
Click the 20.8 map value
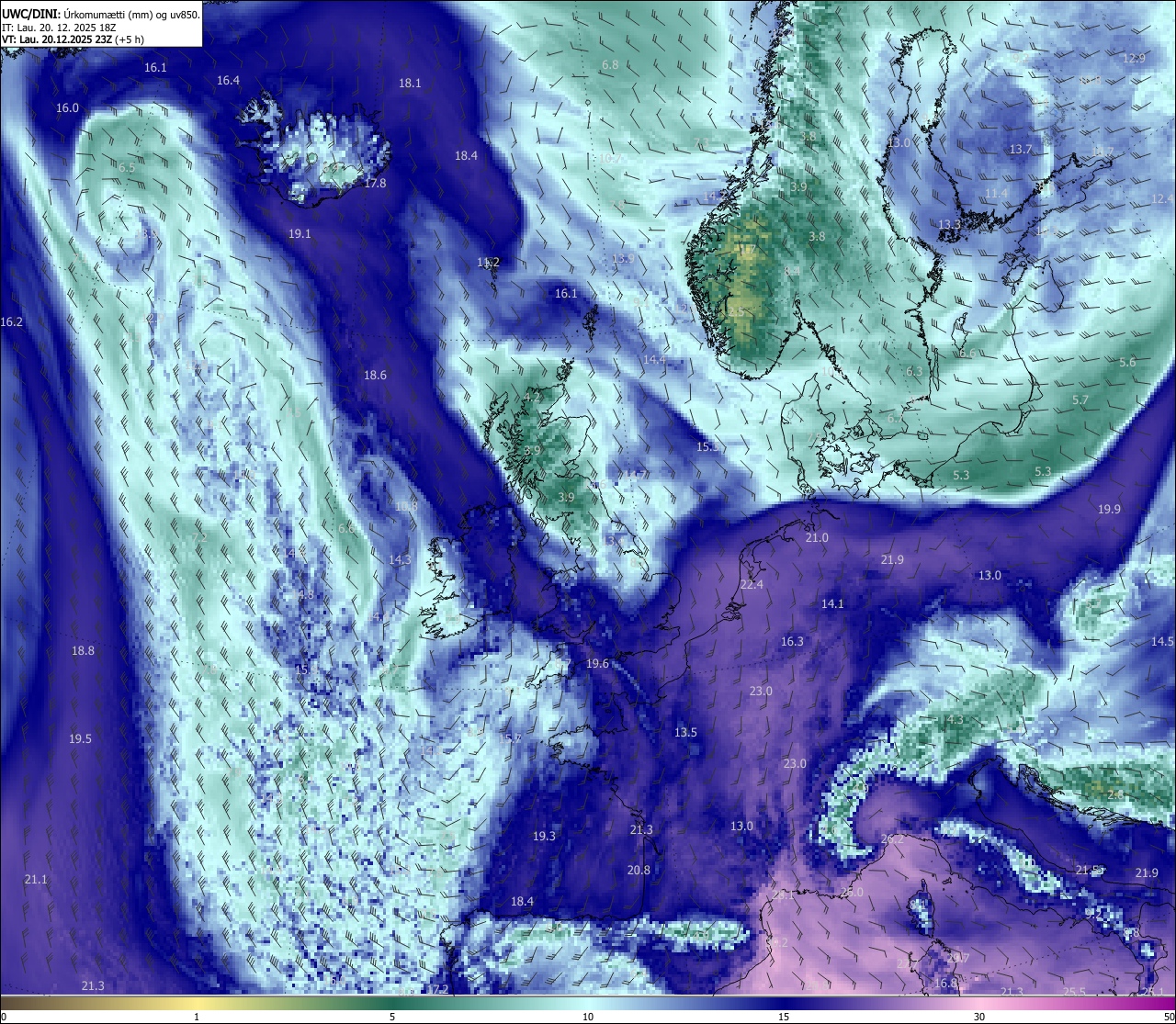pyautogui.click(x=639, y=871)
